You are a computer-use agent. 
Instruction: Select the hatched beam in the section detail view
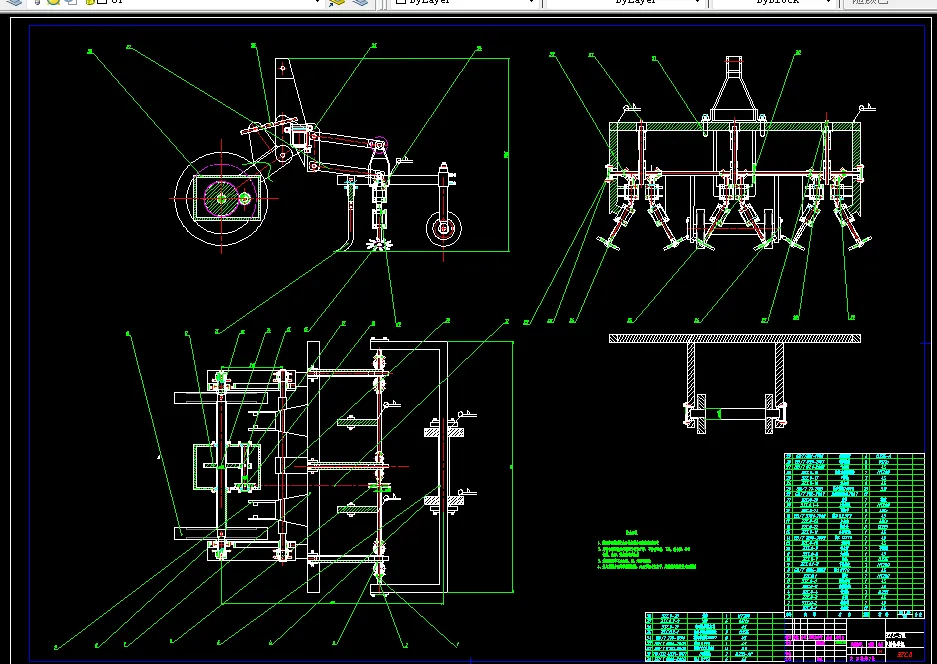tap(734, 338)
